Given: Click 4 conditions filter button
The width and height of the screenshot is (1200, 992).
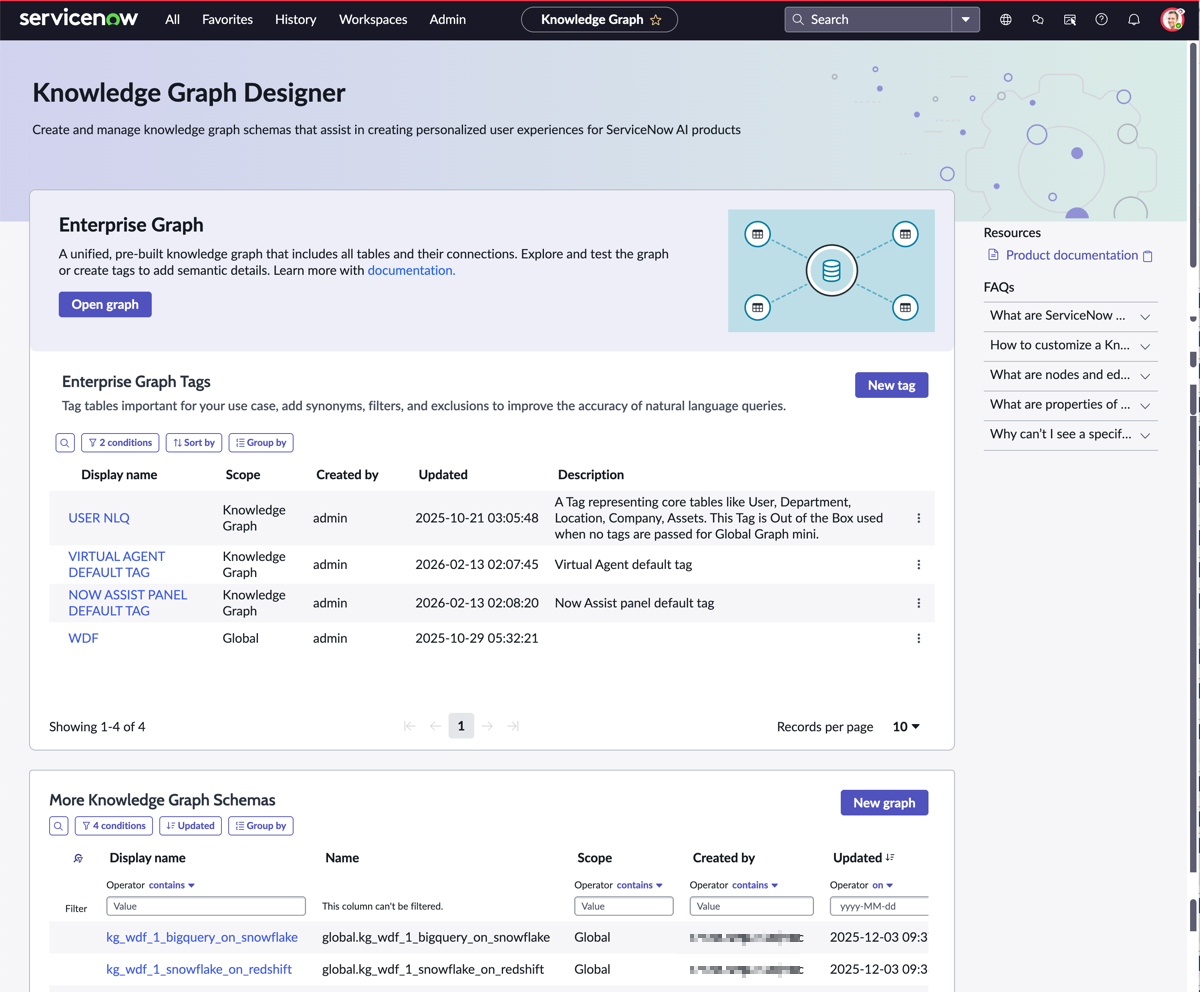Looking at the screenshot, I should pos(114,826).
